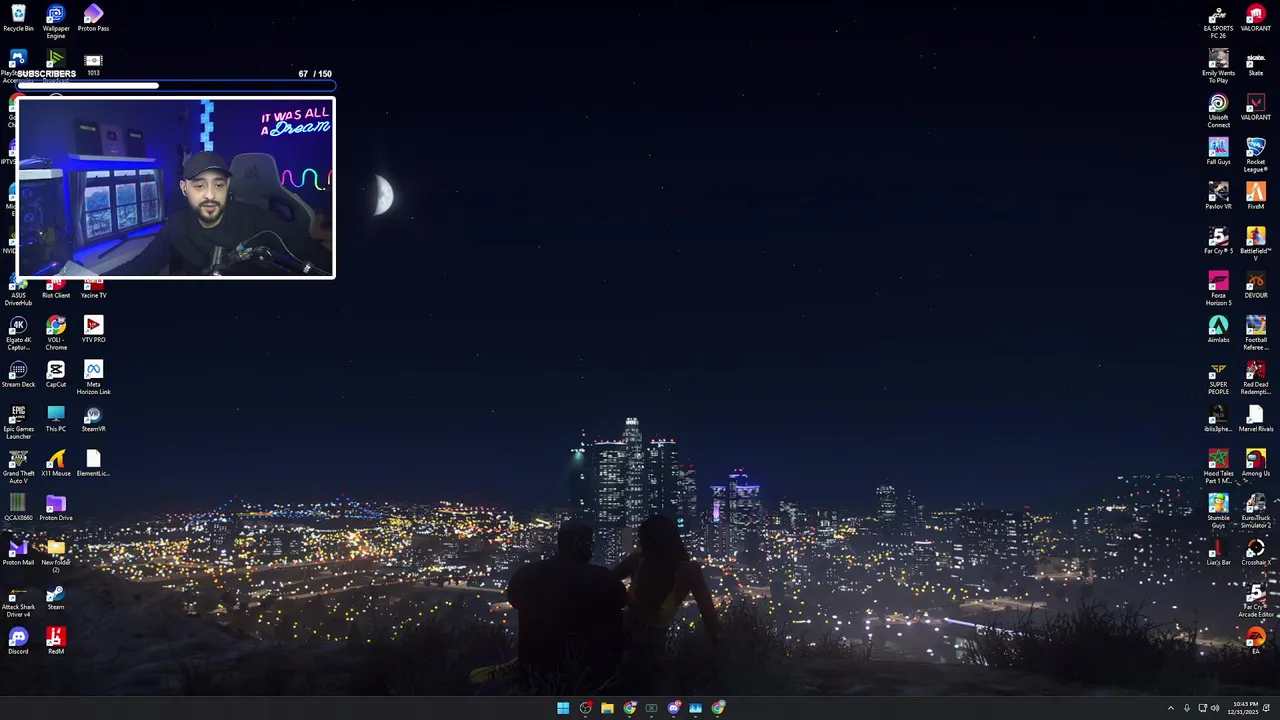1280x720 pixels.
Task: Open the Epic Games Launcher shortcut
Action: 18,422
